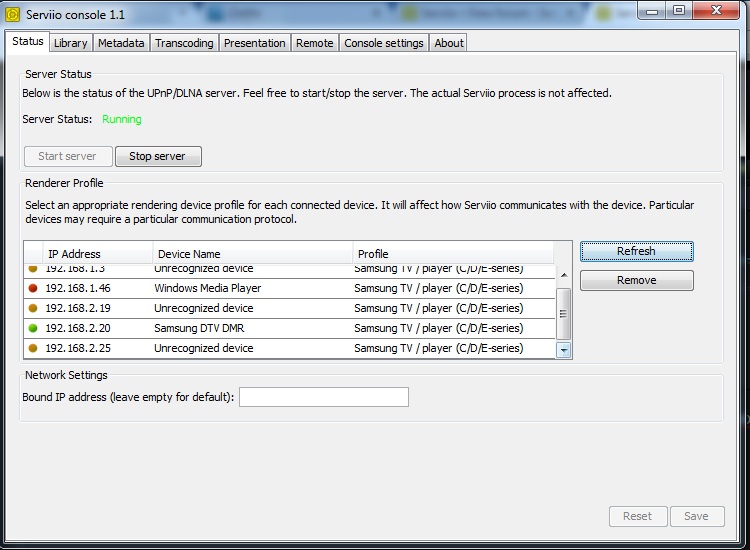Click the orange status dot for 192.168.2.25

[x=33, y=348]
